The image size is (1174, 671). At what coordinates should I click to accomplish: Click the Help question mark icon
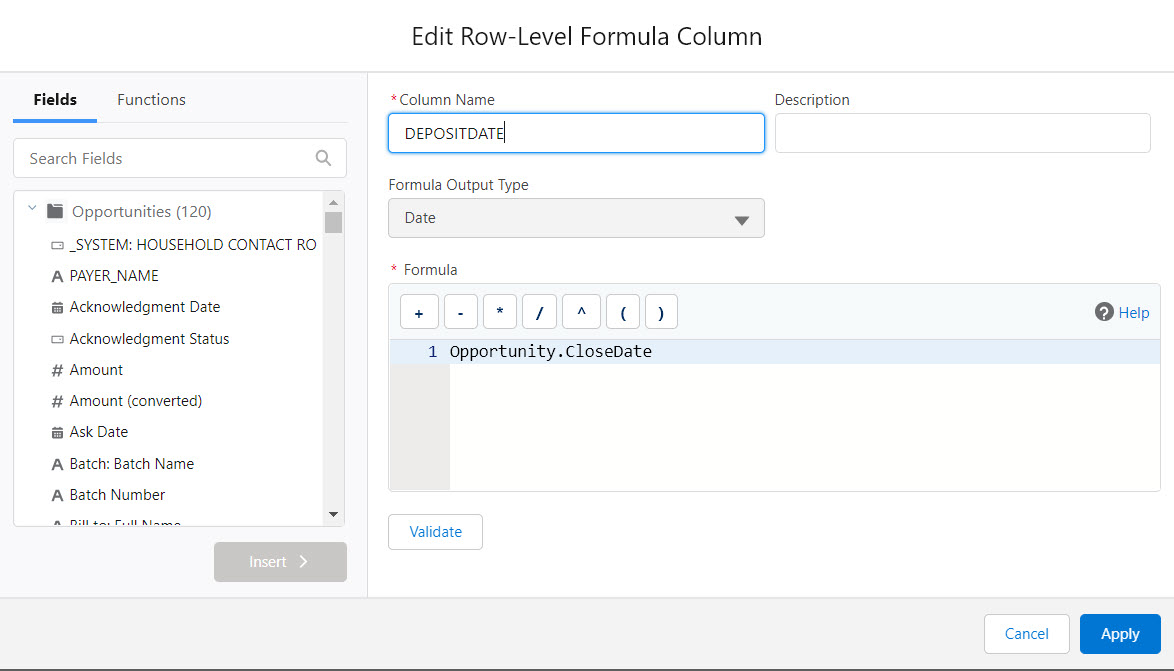1104,312
